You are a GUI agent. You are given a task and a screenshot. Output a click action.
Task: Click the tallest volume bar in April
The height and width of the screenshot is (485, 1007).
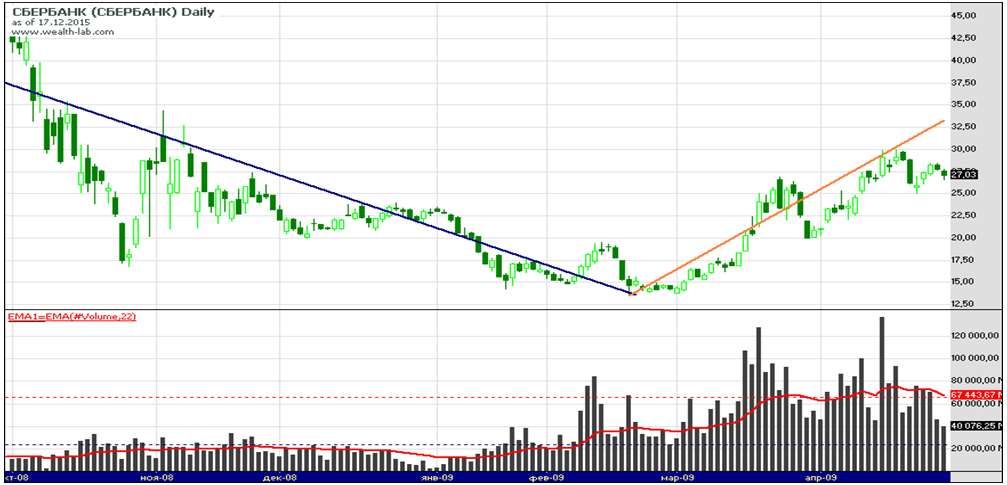(881, 393)
